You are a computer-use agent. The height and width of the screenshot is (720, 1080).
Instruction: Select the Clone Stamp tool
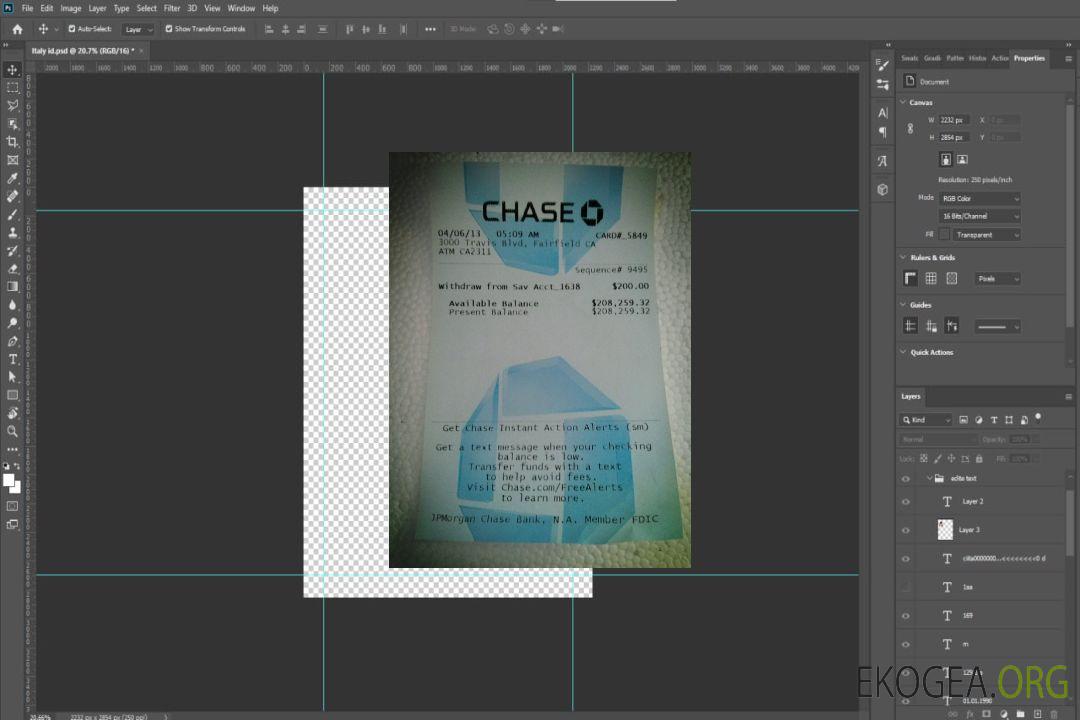[x=12, y=233]
